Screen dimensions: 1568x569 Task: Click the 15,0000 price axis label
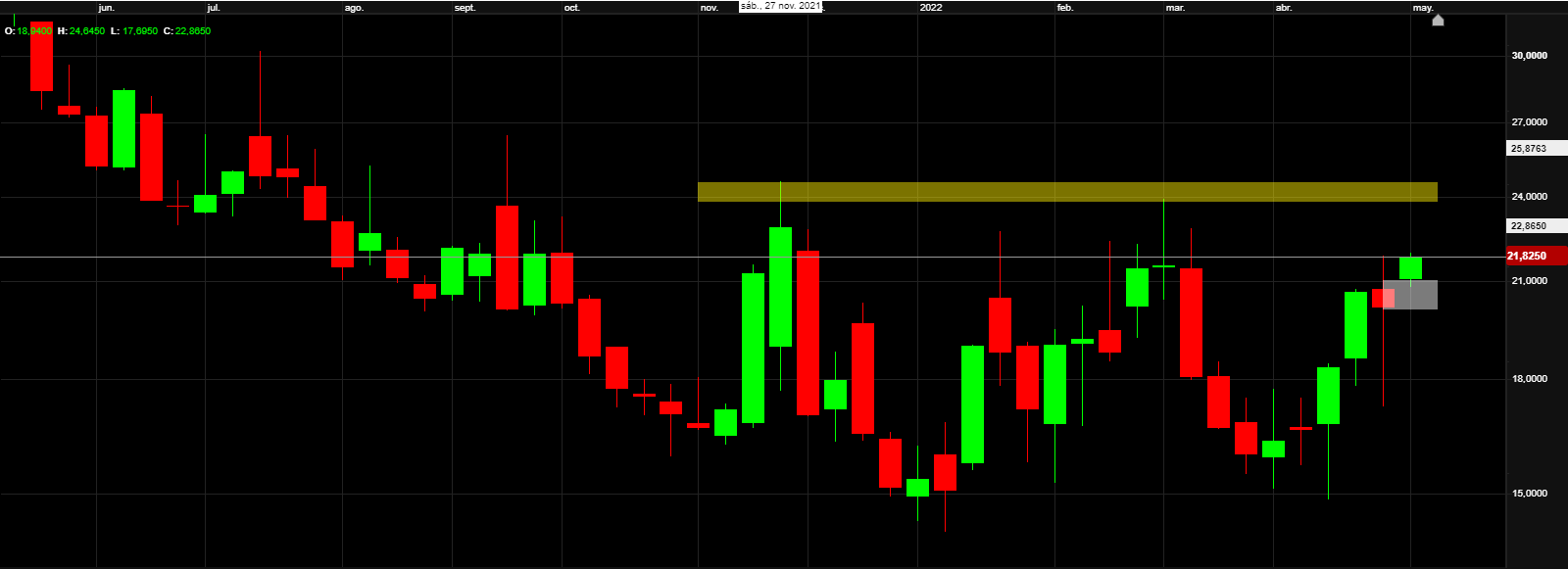point(1530,494)
